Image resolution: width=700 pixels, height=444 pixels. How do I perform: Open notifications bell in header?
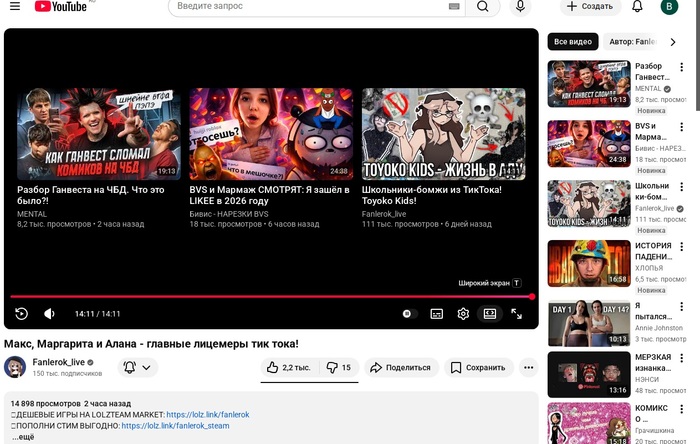pos(637,6)
